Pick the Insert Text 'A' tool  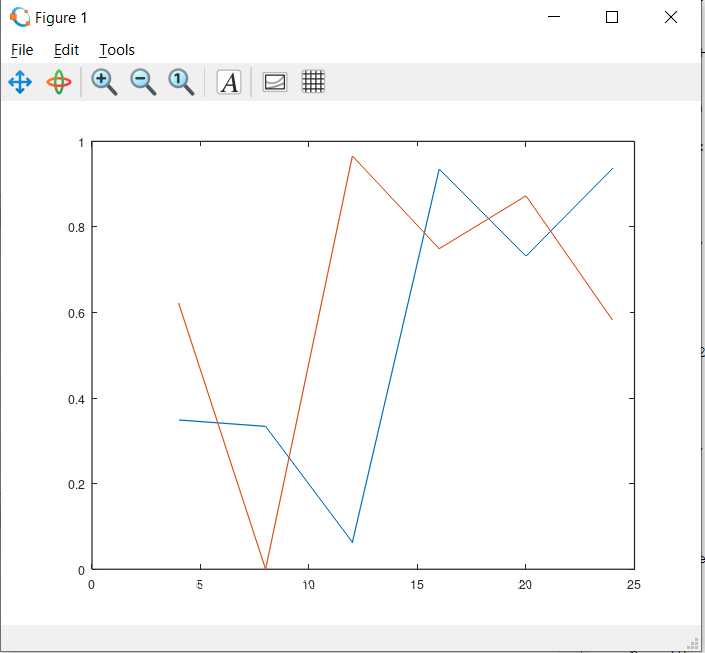pyautogui.click(x=229, y=82)
